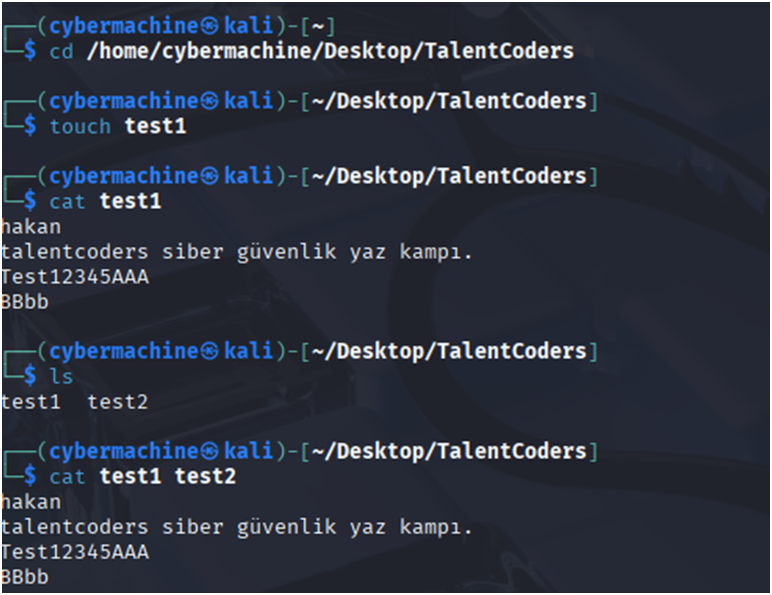Click first 'Test12345AAA' output line
Viewport: 772px width, 595px height.
point(75,277)
